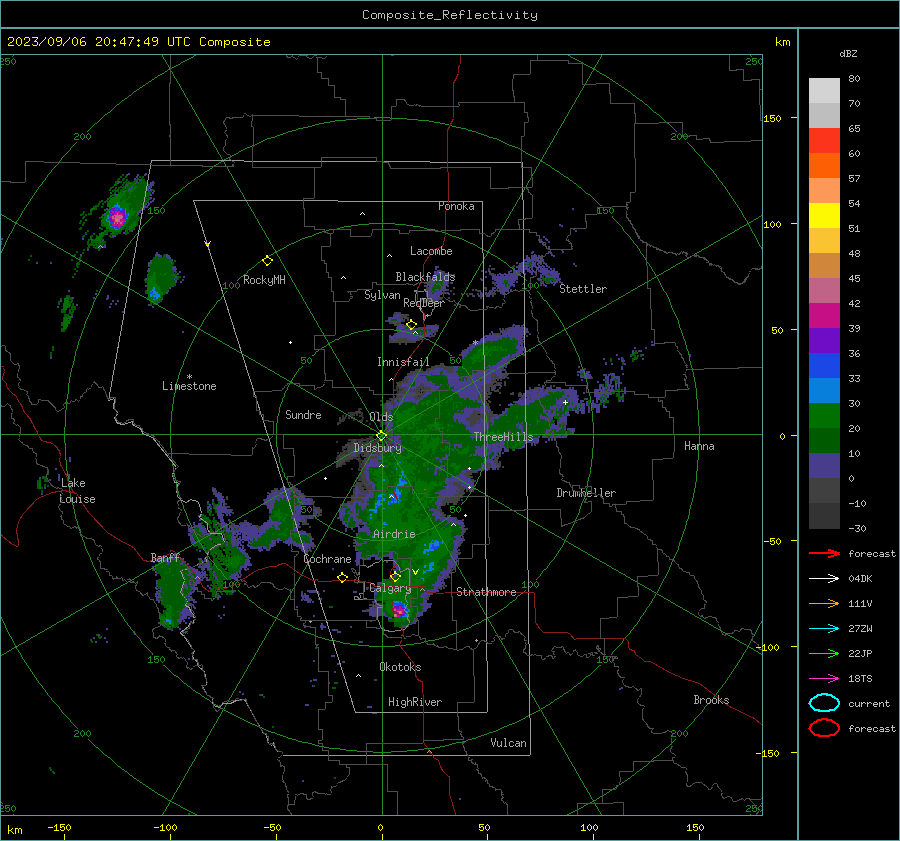The height and width of the screenshot is (841, 900).
Task: Select the yellow 51-54 dBZ swatch
Action: tap(824, 216)
